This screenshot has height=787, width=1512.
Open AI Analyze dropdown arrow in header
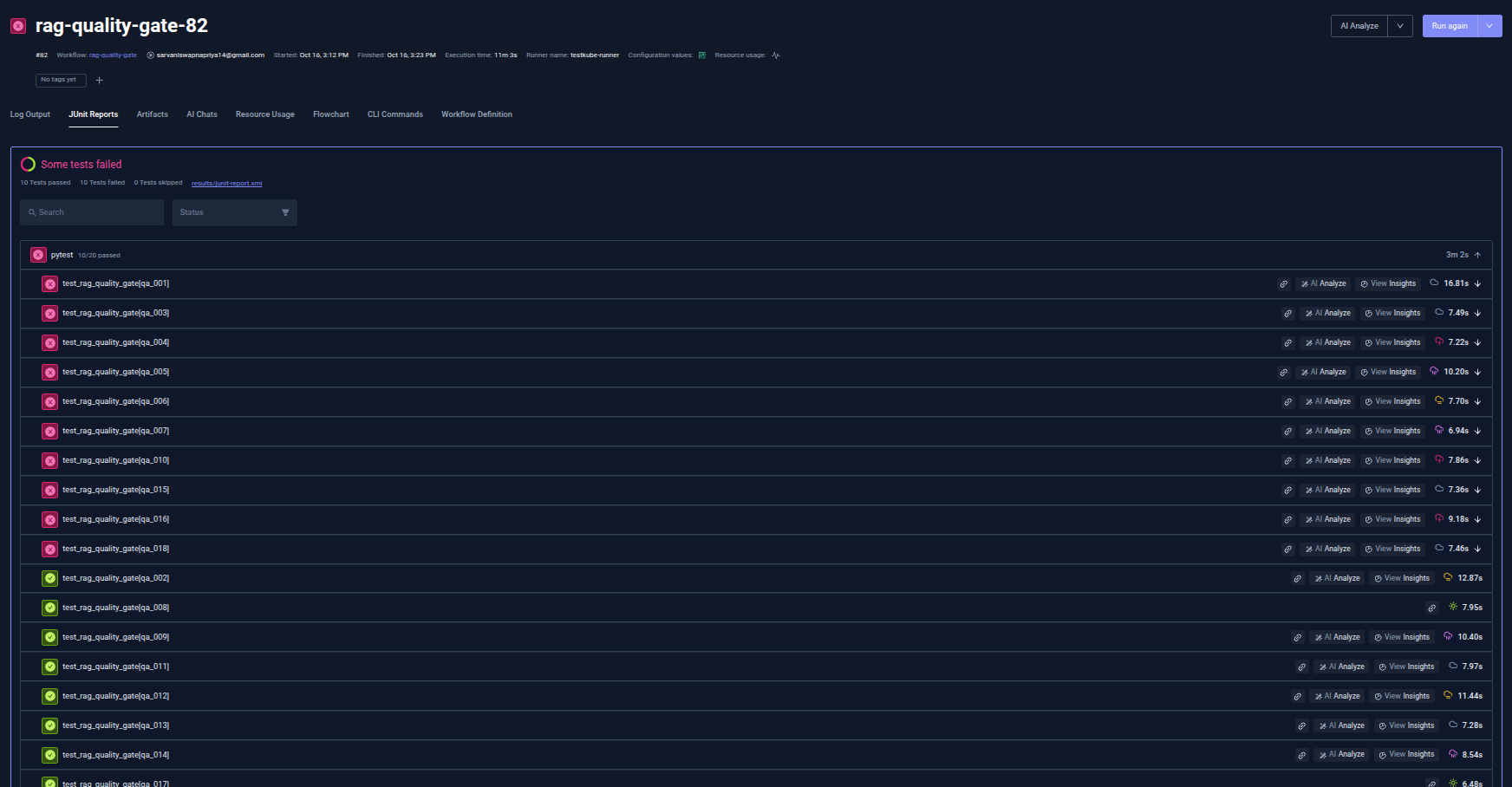click(x=1400, y=26)
